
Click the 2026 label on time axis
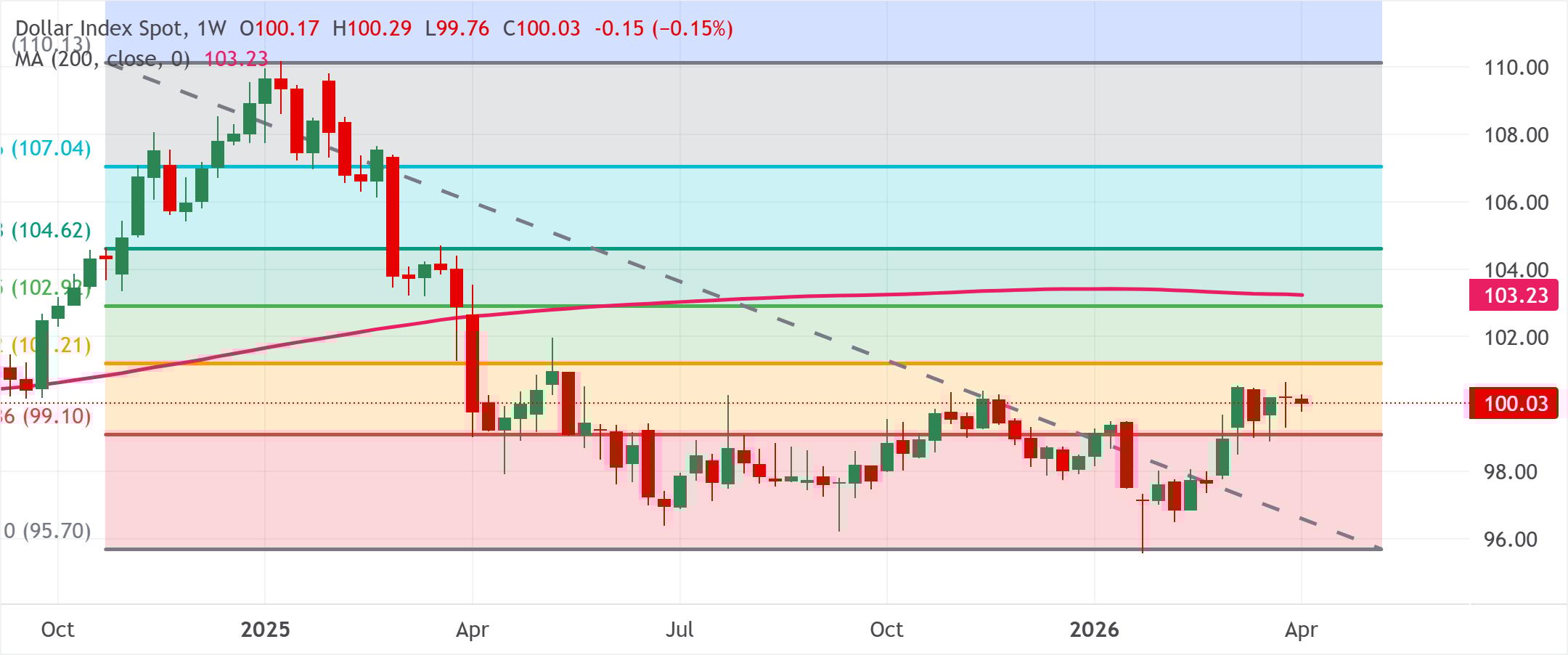(1094, 629)
